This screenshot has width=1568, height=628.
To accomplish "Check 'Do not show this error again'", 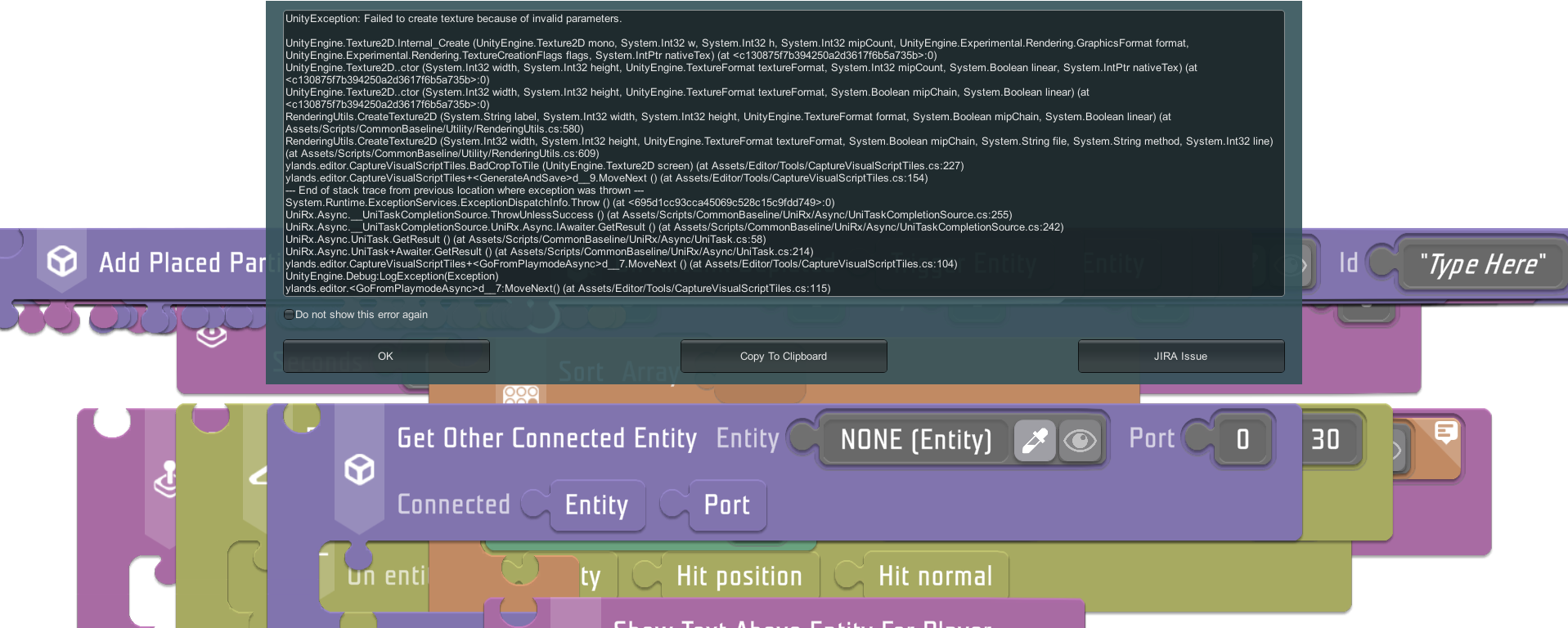I will [289, 315].
